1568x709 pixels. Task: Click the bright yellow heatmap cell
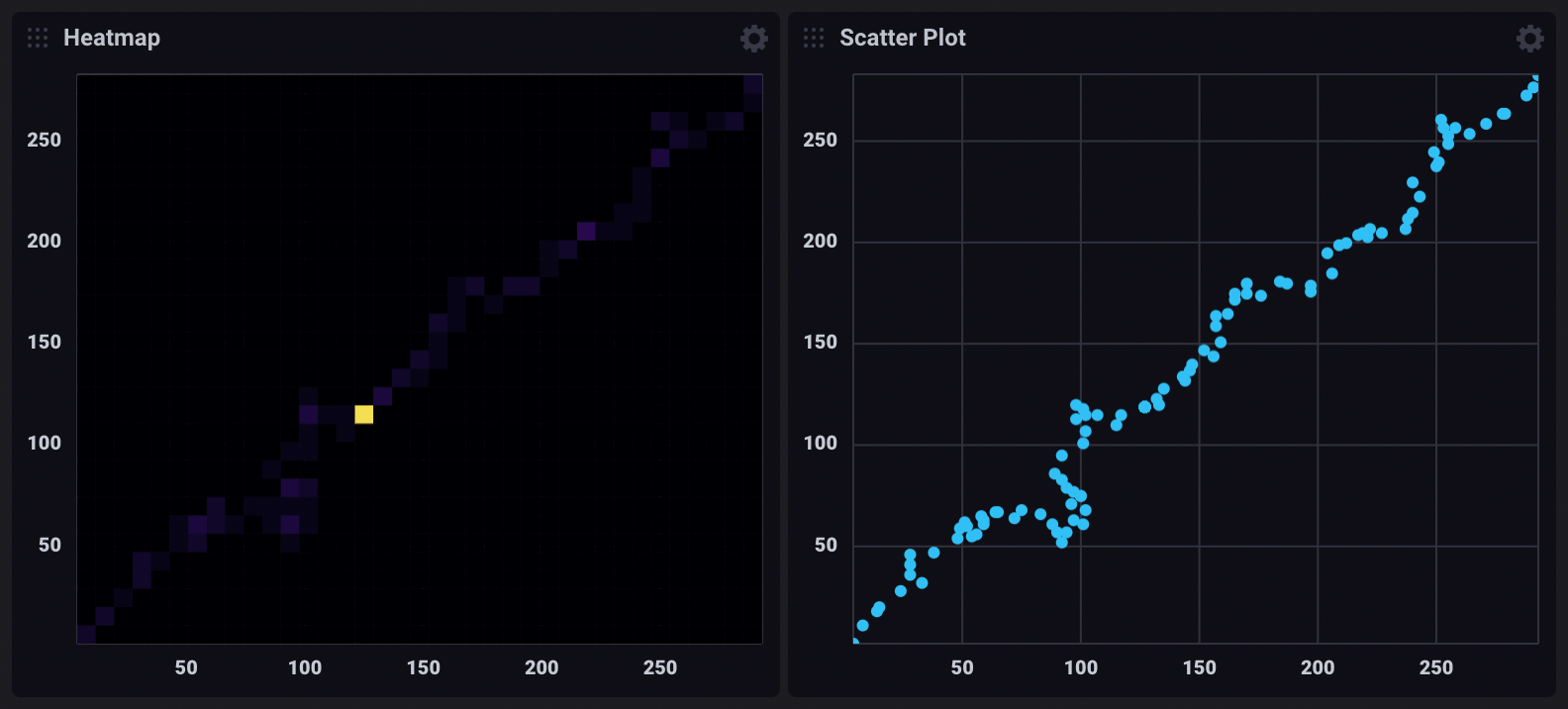(363, 414)
